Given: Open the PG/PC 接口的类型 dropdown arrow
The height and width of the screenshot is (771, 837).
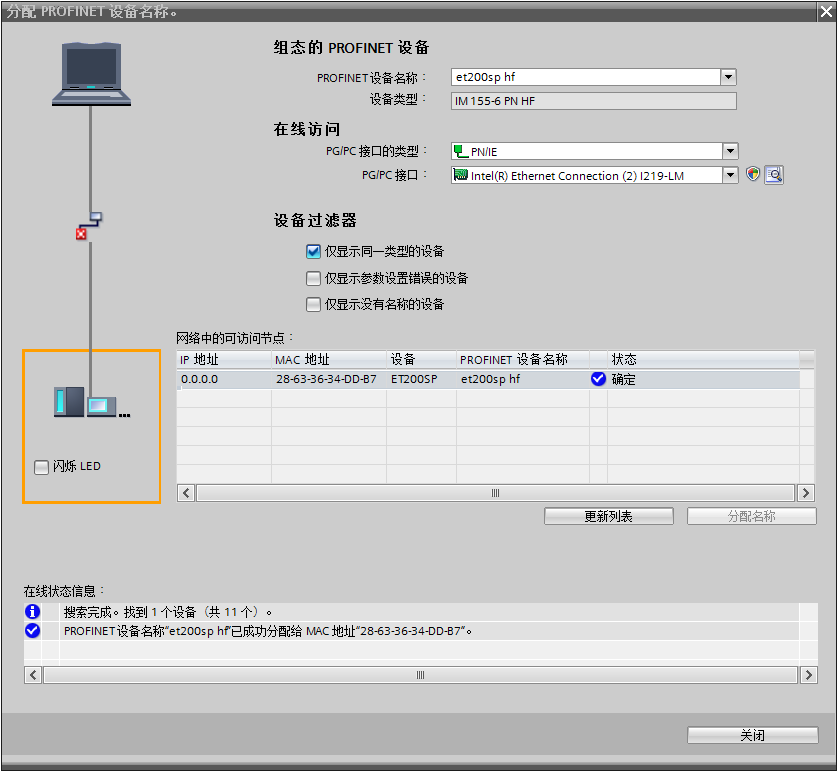Looking at the screenshot, I should [730, 151].
